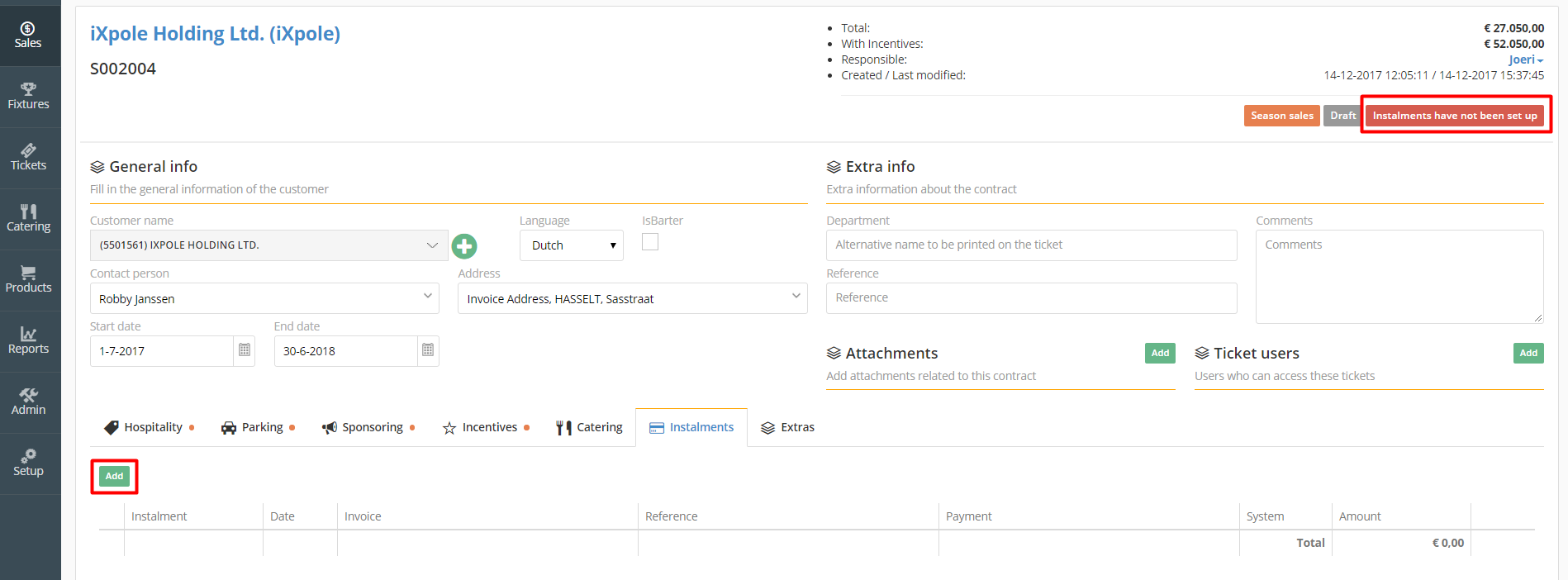Click the table total € 0,00

pos(1447,543)
